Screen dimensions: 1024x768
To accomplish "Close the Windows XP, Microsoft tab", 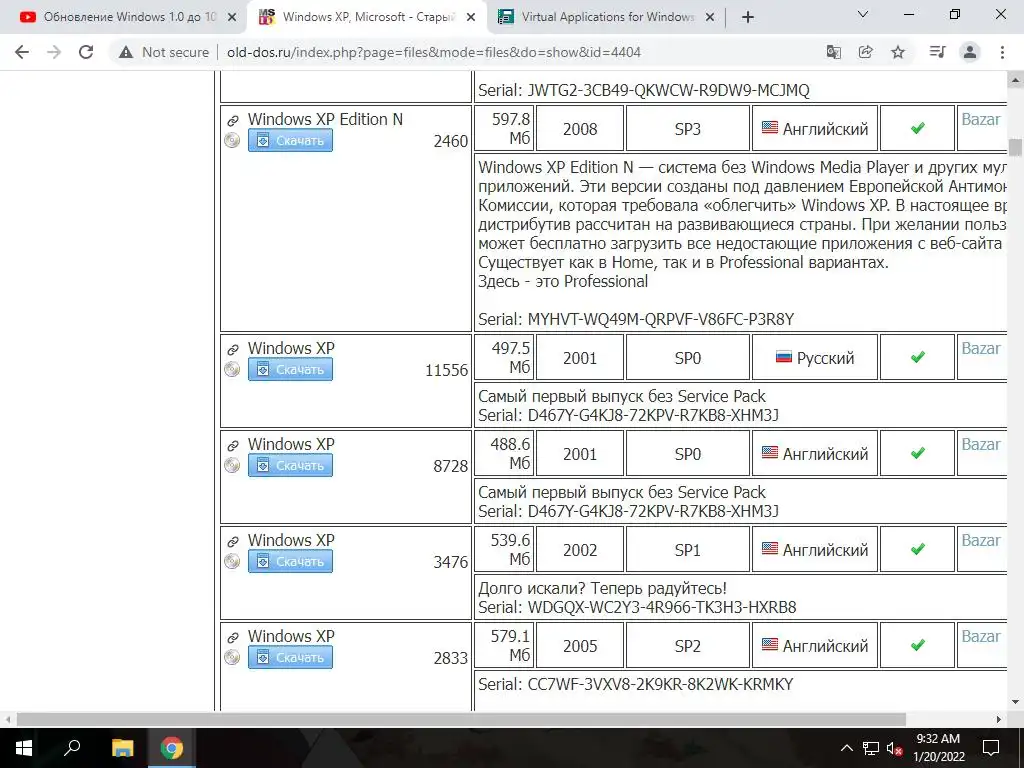I will coord(471,18).
